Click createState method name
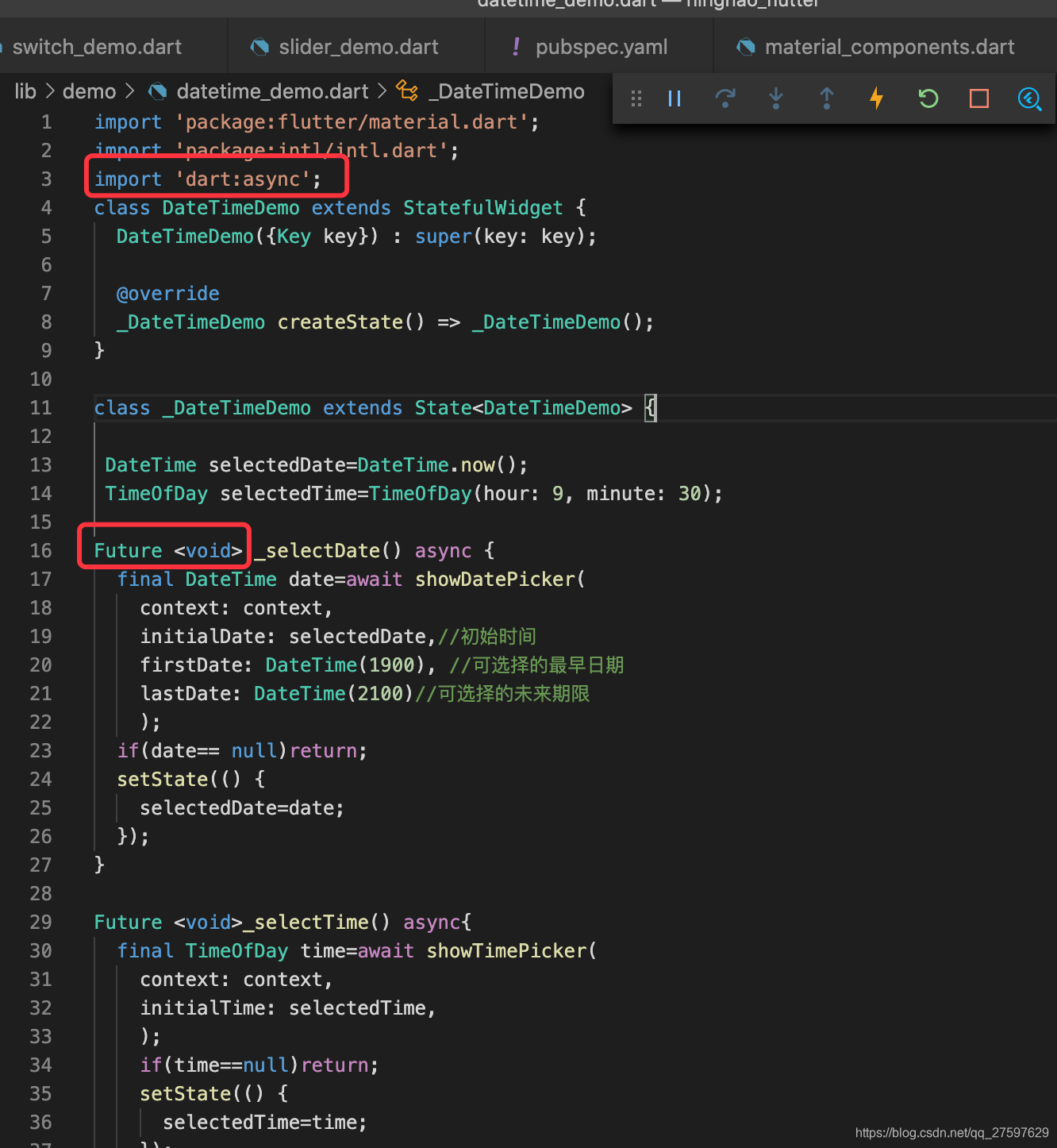This screenshot has height=1148, width=1057. coord(340,322)
